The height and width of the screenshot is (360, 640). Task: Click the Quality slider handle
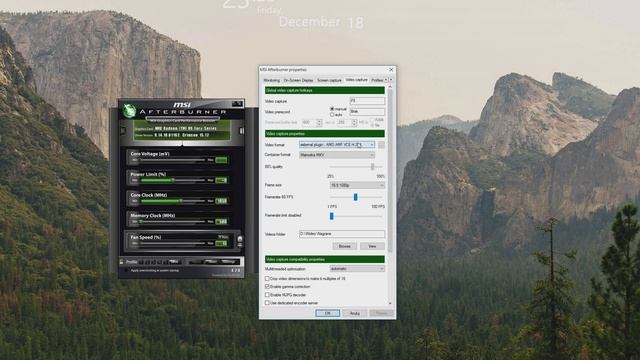click(x=372, y=167)
